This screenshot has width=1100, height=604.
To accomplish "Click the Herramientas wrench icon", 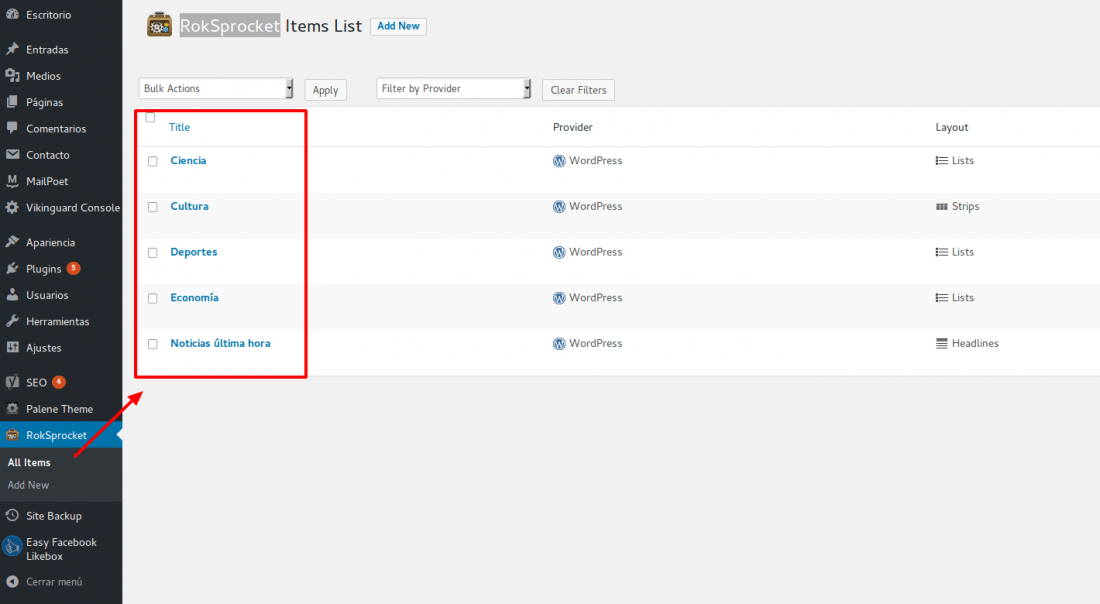I will point(12,321).
